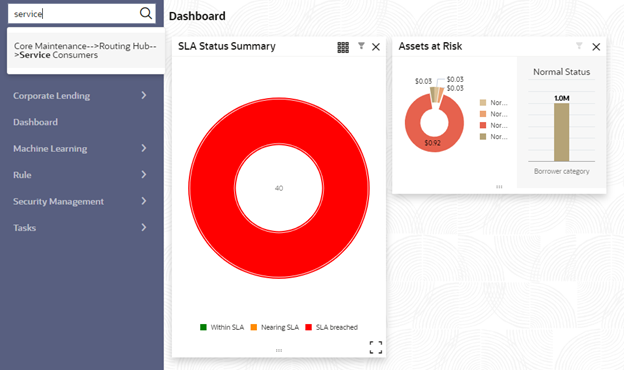Click the 'SLA Status Summary' title

pos(227,46)
